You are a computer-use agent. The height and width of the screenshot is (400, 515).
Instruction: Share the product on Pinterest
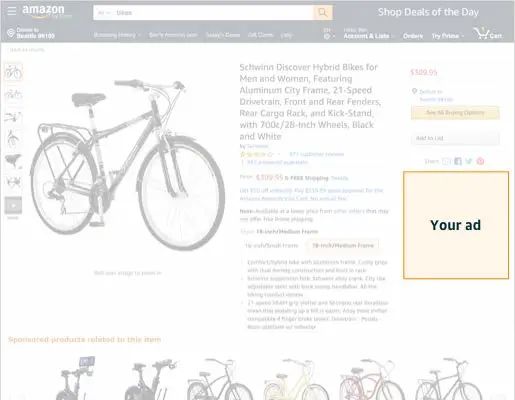480,161
